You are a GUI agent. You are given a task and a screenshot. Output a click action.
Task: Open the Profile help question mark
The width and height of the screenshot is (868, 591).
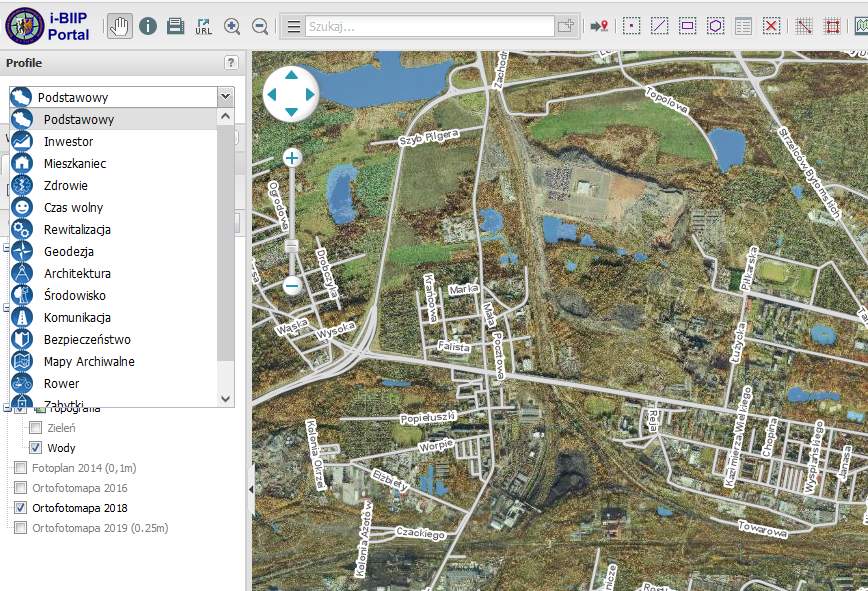click(x=232, y=63)
